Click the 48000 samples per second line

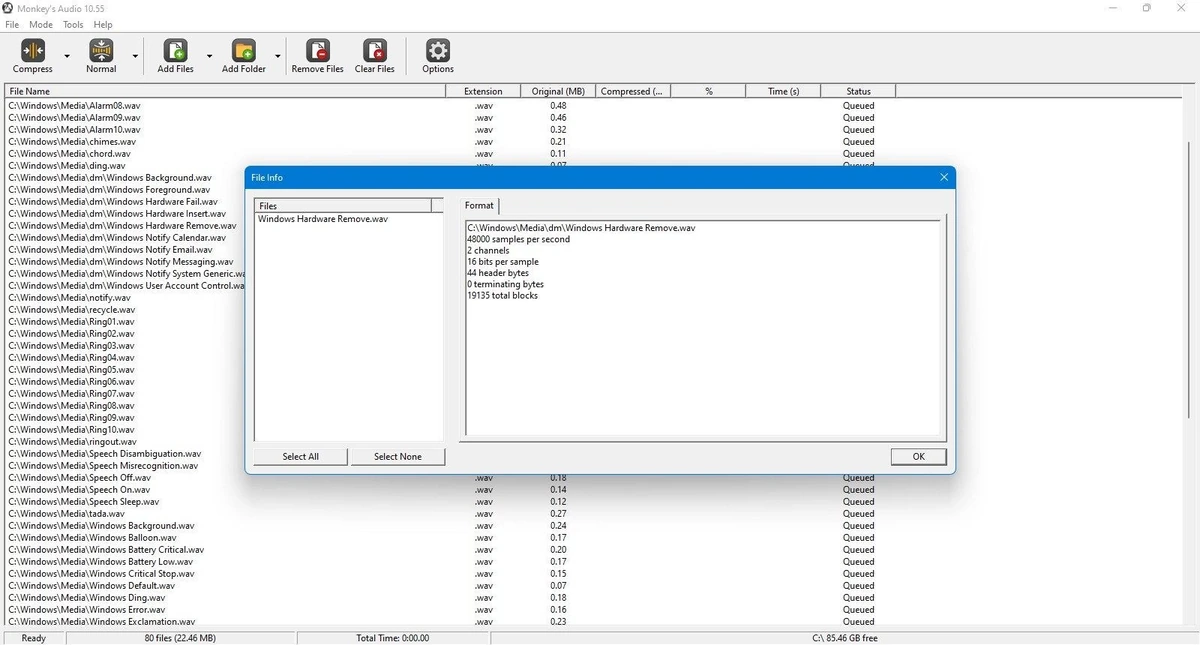point(518,239)
